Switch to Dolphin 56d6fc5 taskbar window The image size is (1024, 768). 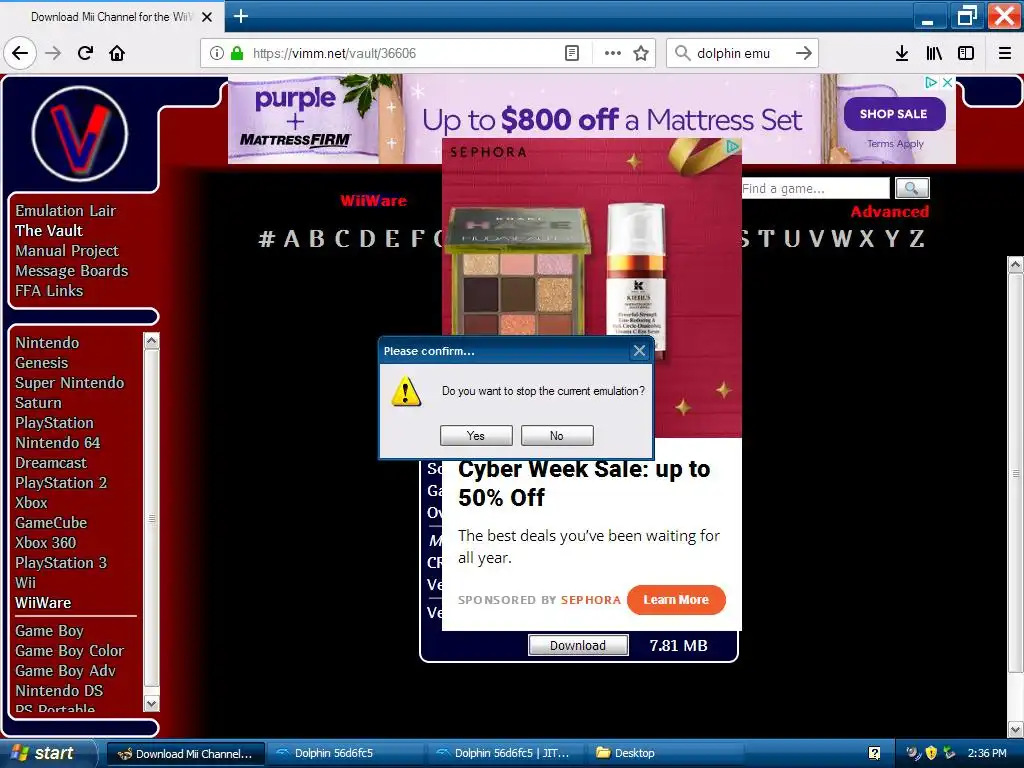(x=345, y=753)
